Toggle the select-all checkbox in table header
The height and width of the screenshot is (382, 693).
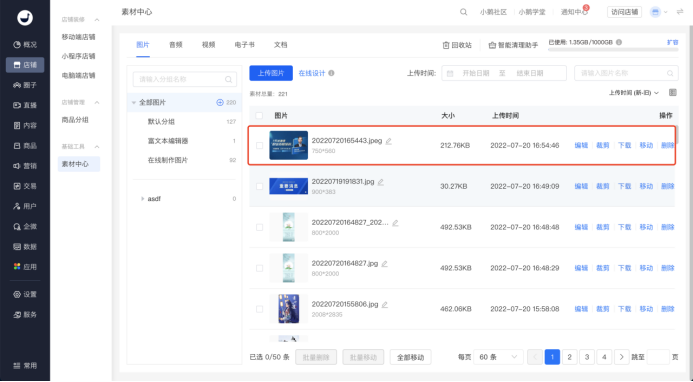(x=259, y=115)
